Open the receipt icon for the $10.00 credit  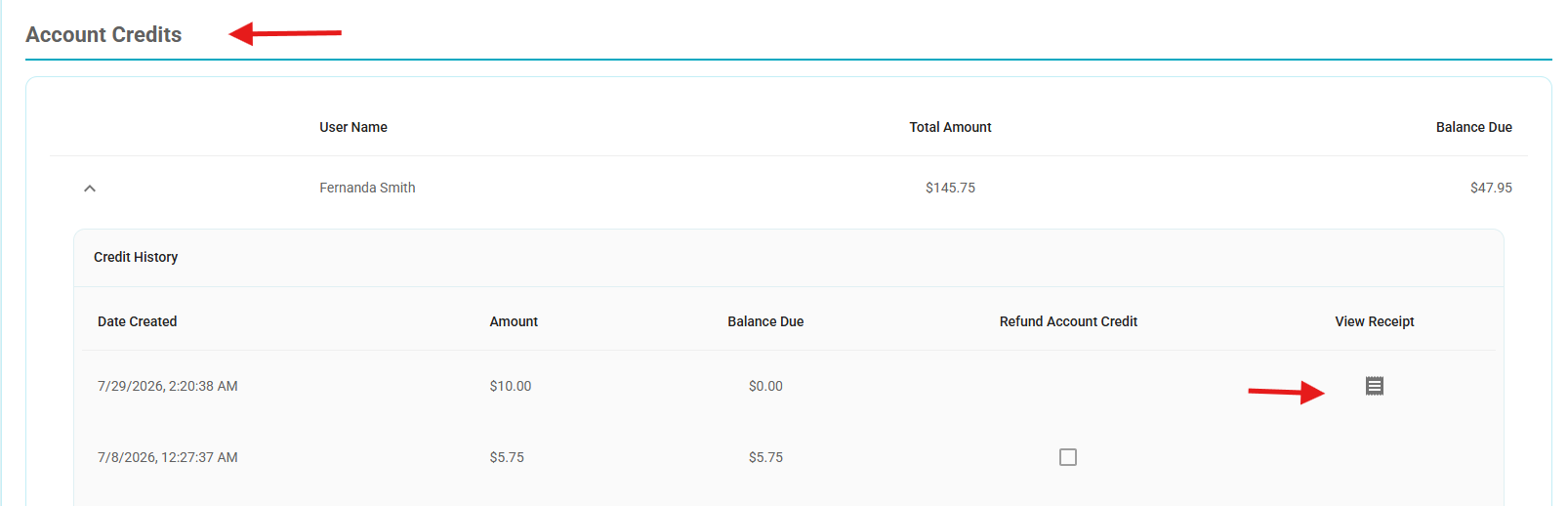coord(1374,386)
